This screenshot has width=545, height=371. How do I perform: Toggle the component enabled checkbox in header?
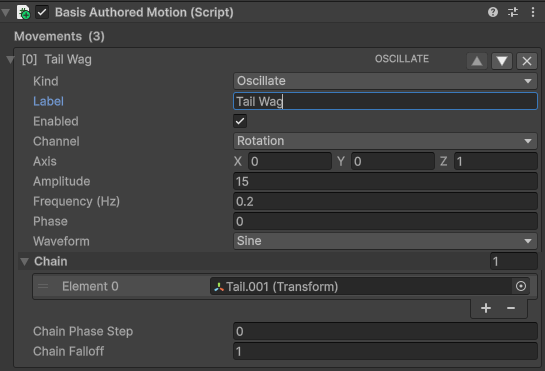click(x=42, y=12)
